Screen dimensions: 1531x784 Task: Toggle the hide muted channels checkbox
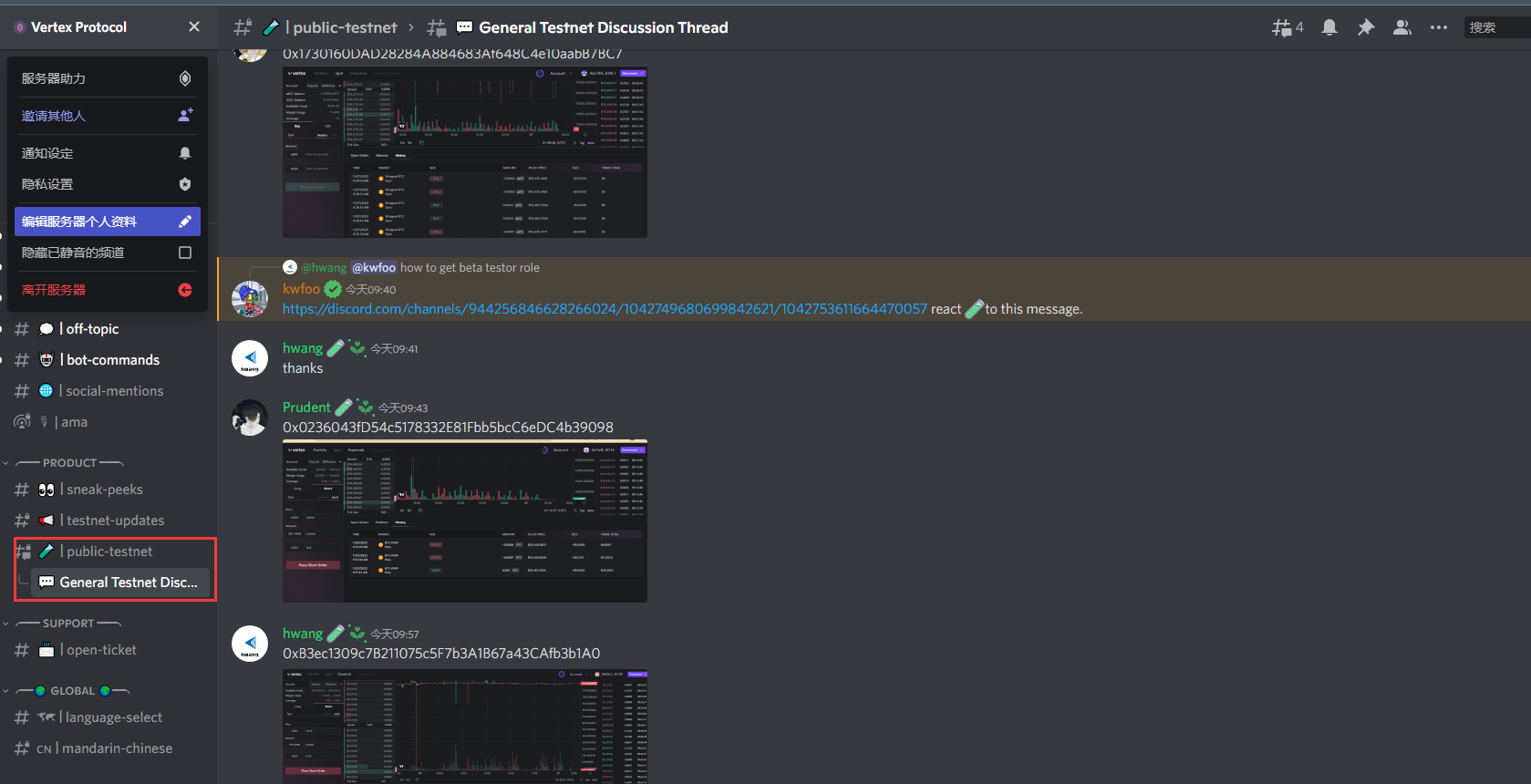(x=185, y=253)
